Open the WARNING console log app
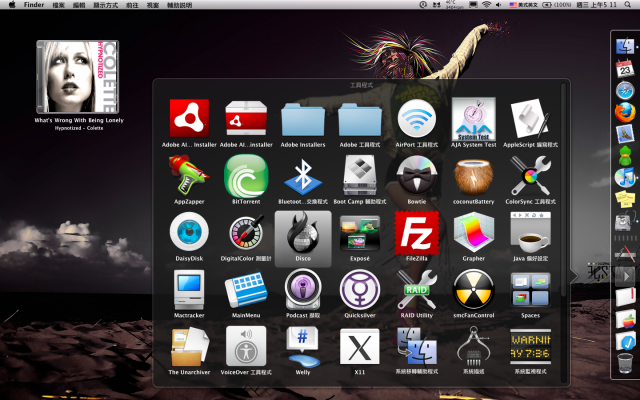 [530, 346]
